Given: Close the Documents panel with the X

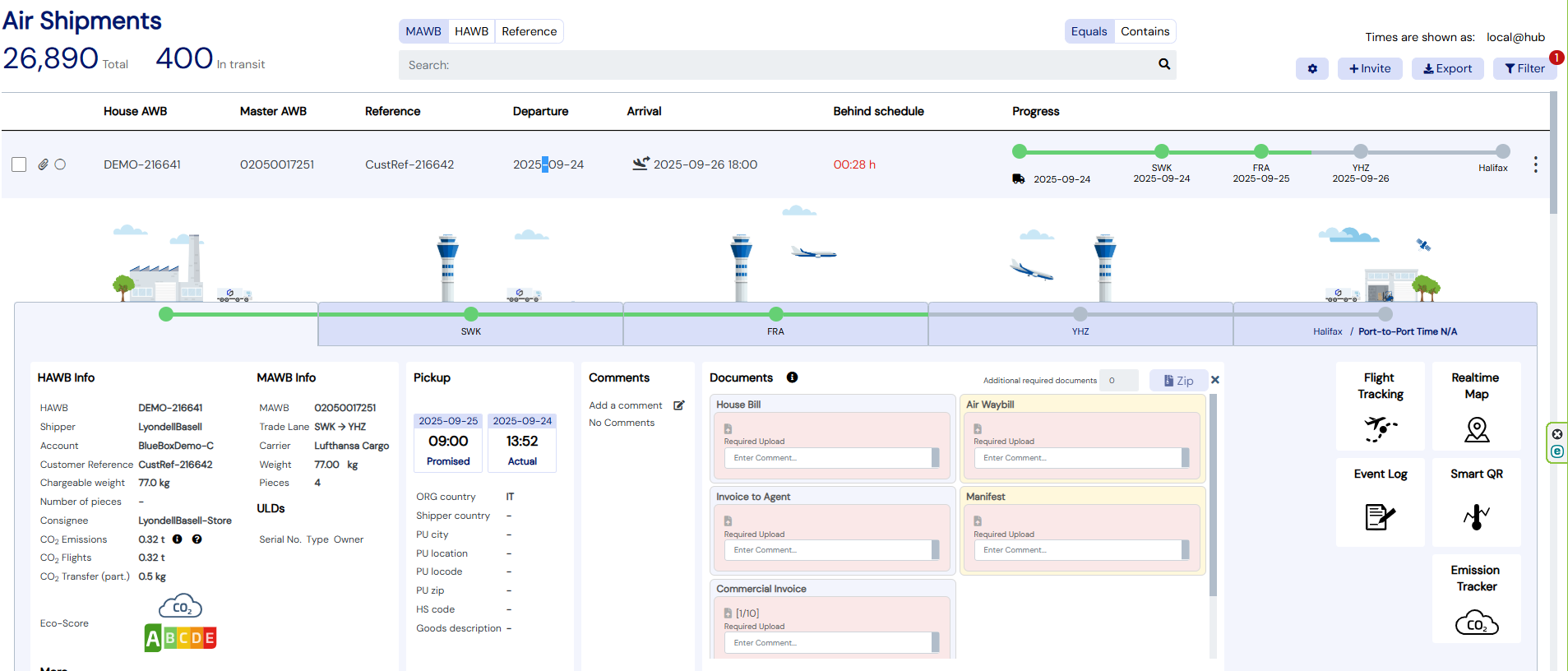Looking at the screenshot, I should pyautogui.click(x=1215, y=380).
